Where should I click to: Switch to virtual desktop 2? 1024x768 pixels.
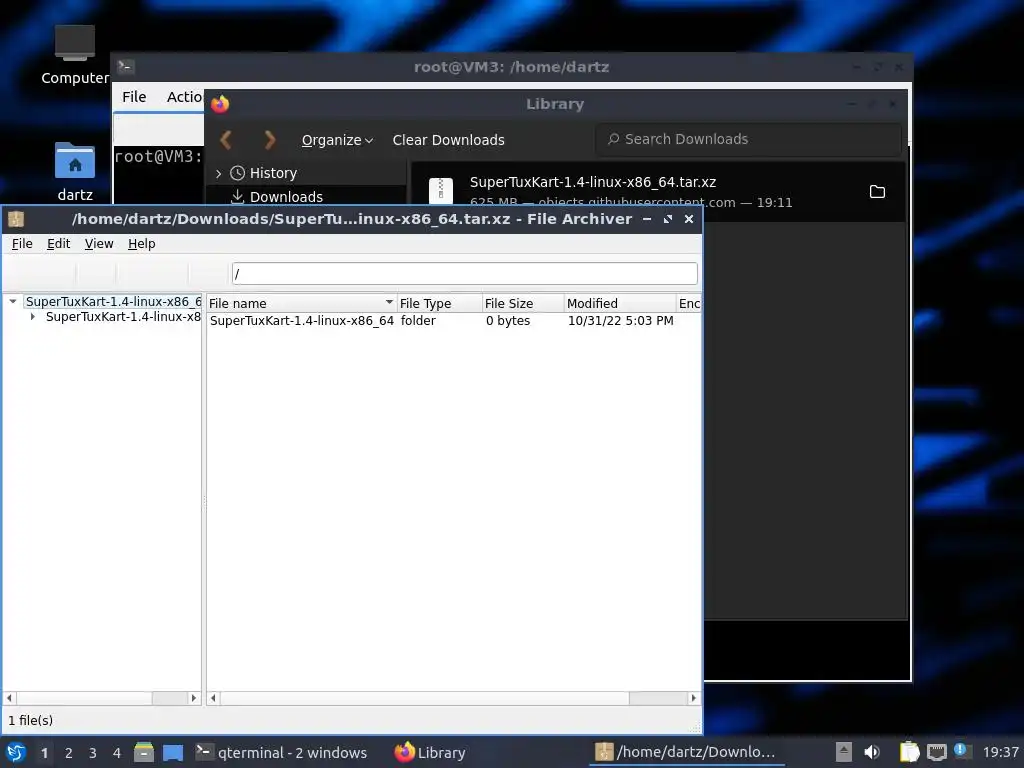point(69,753)
